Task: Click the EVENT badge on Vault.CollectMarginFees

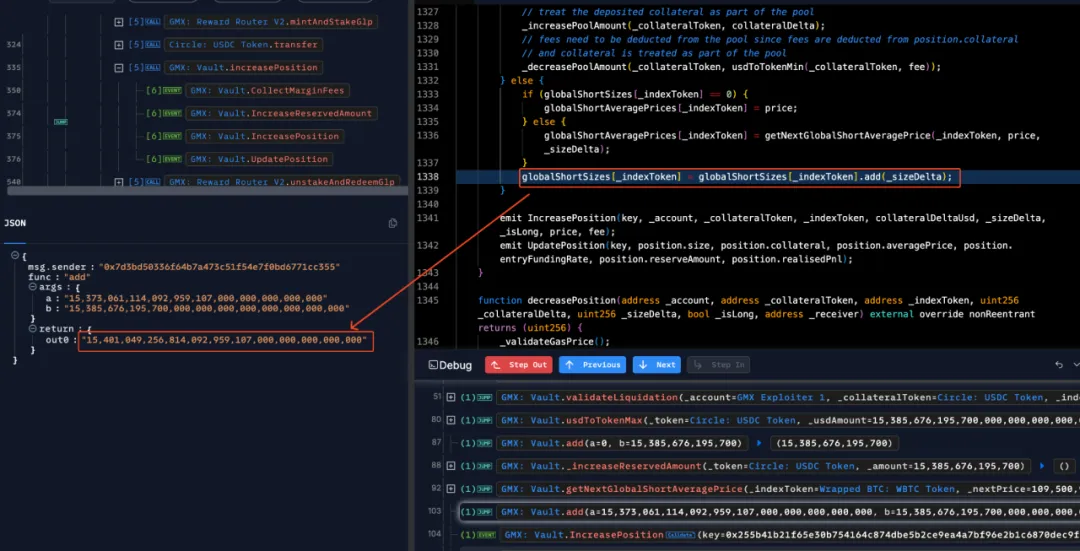Action: click(171, 91)
